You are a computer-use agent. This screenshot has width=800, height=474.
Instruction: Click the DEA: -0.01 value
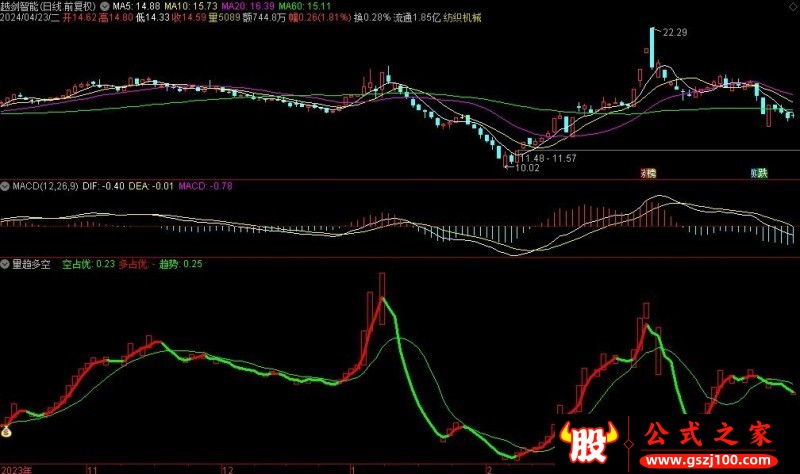coord(151,186)
